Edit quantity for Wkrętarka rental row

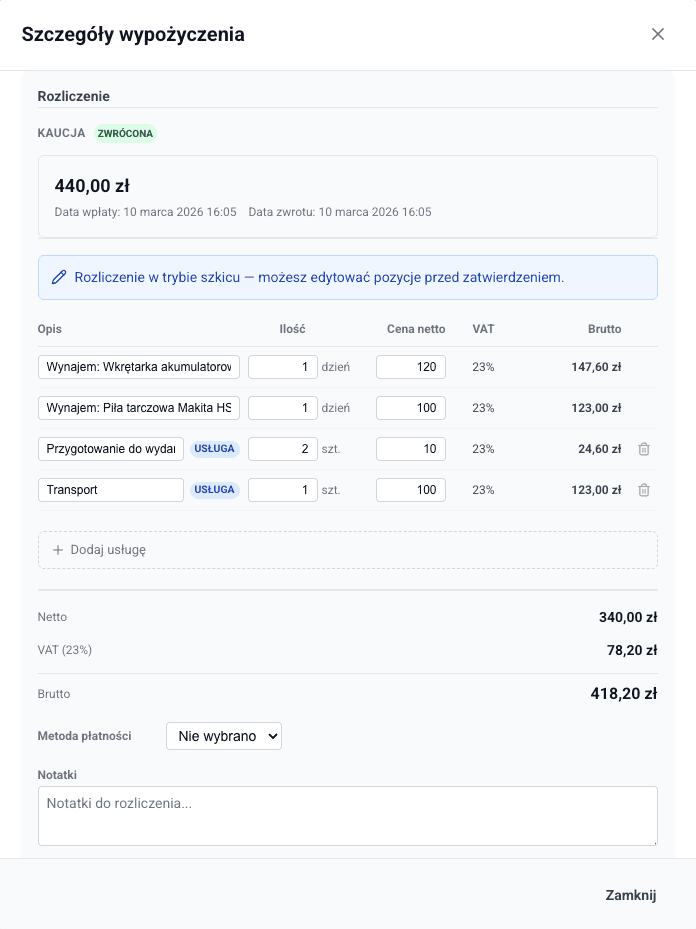[283, 367]
